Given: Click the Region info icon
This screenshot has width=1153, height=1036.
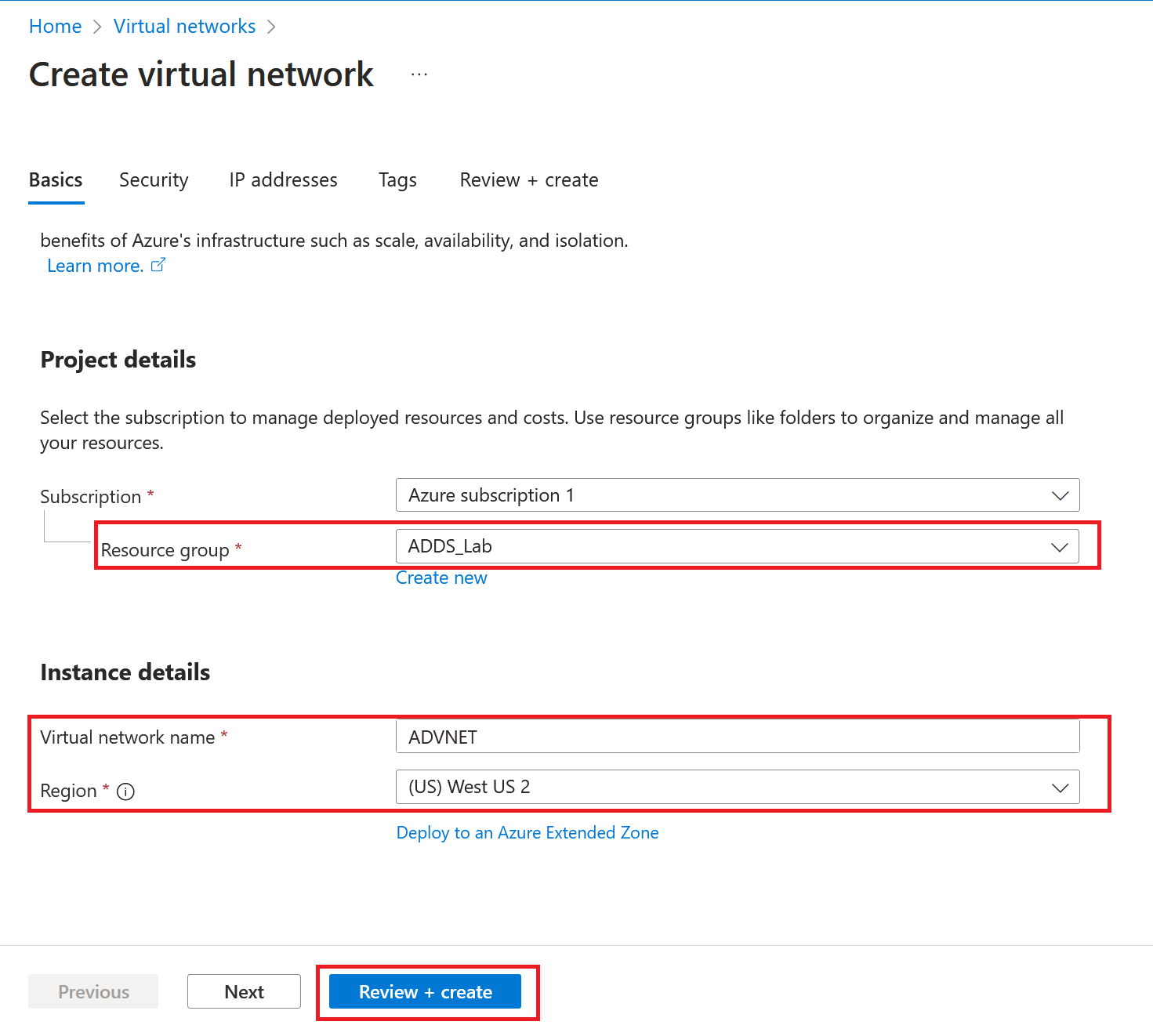Looking at the screenshot, I should tap(125, 791).
